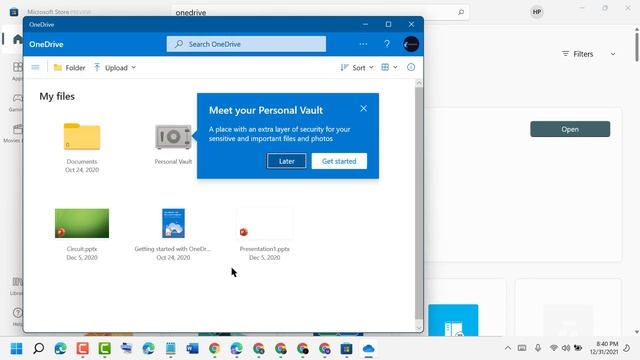The image size is (640, 360).
Task: Open taskbar Search magnifier
Action: [38, 349]
